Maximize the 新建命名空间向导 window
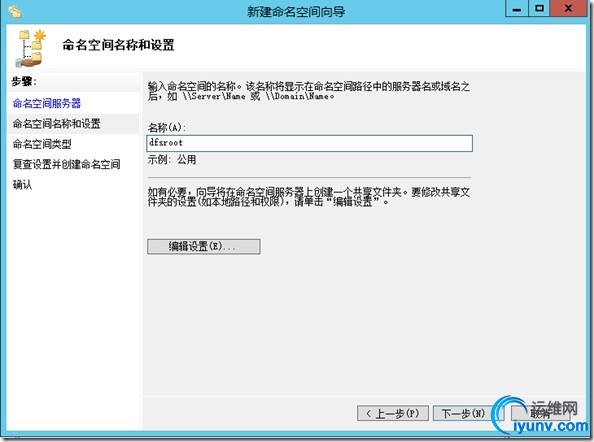This screenshot has width=594, height=442. tap(539, 8)
